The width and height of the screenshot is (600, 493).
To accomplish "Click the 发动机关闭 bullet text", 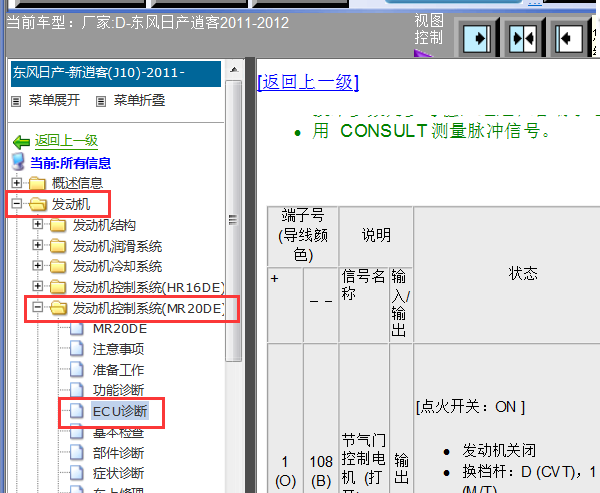I will point(499,451).
